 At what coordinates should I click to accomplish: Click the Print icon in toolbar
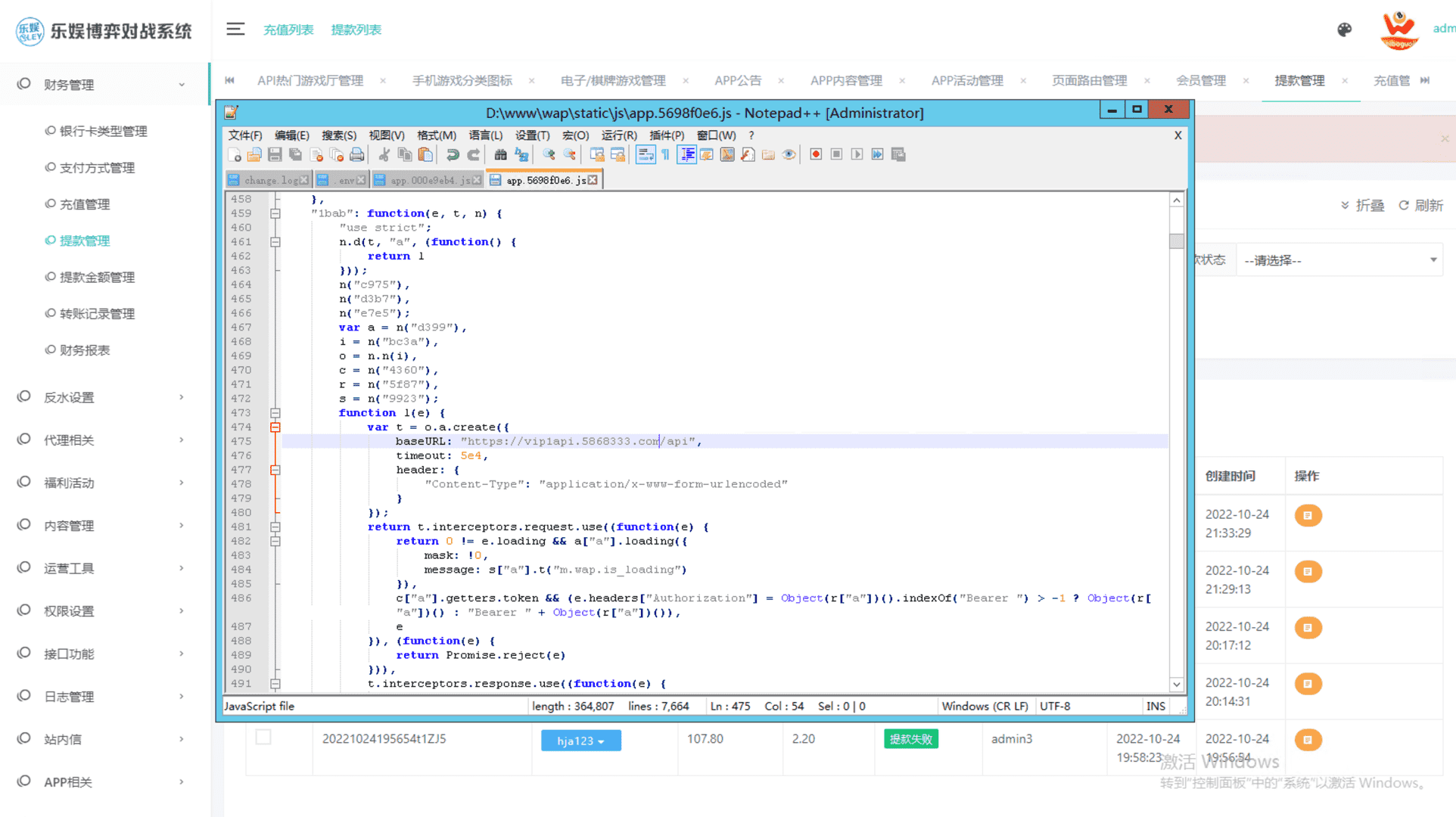(356, 154)
